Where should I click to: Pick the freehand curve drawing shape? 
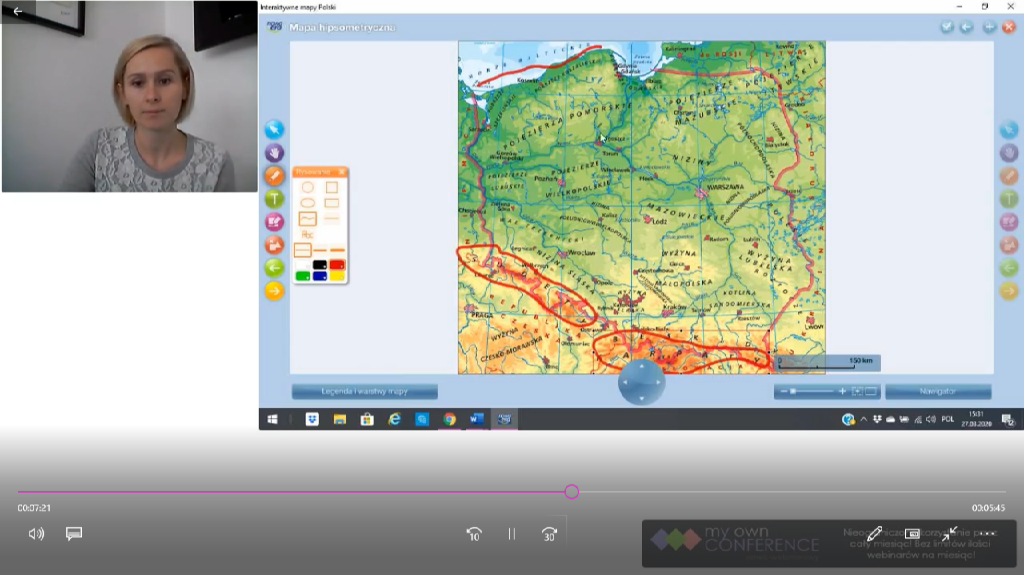307,218
